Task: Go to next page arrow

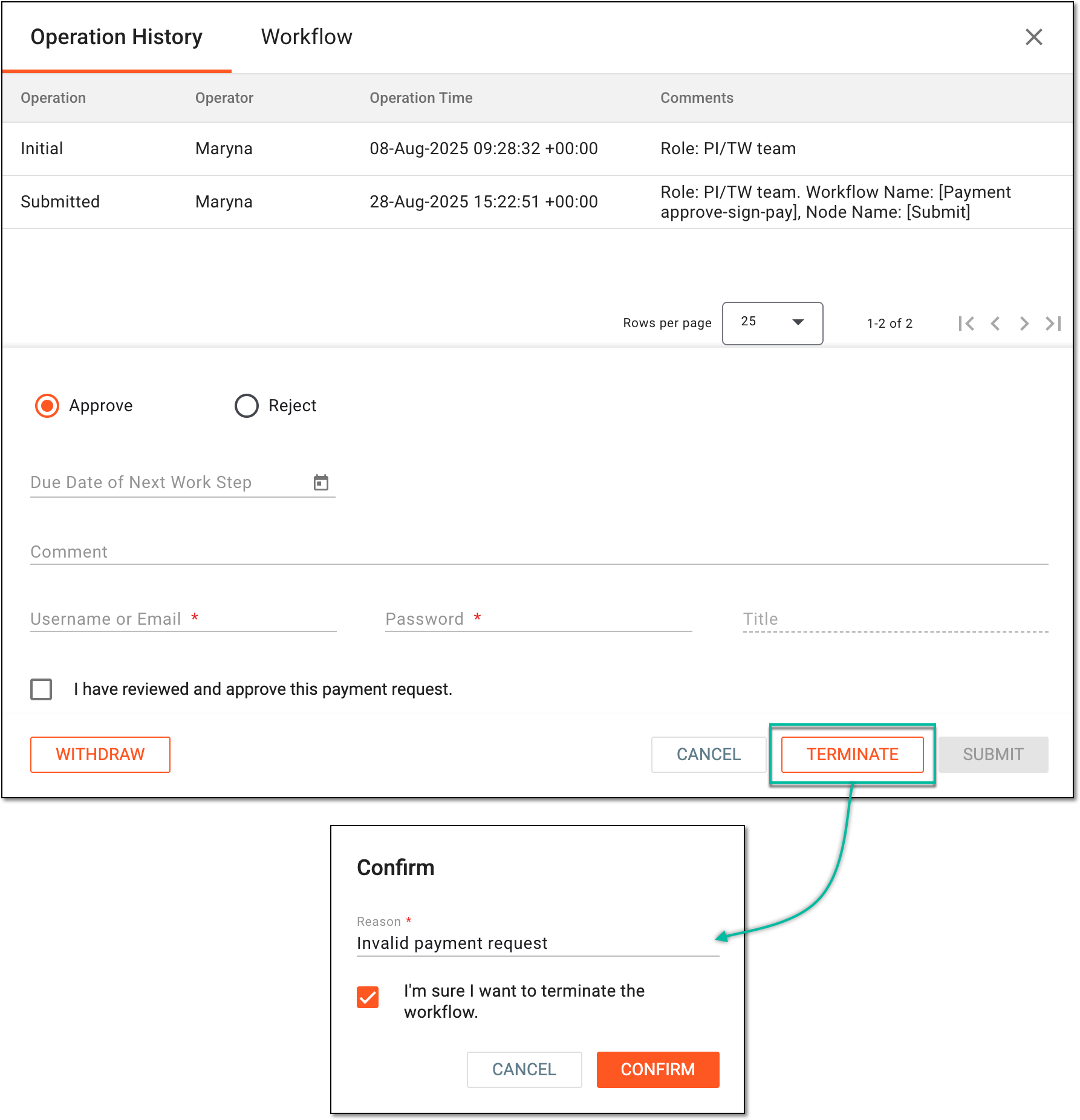Action: point(1024,324)
